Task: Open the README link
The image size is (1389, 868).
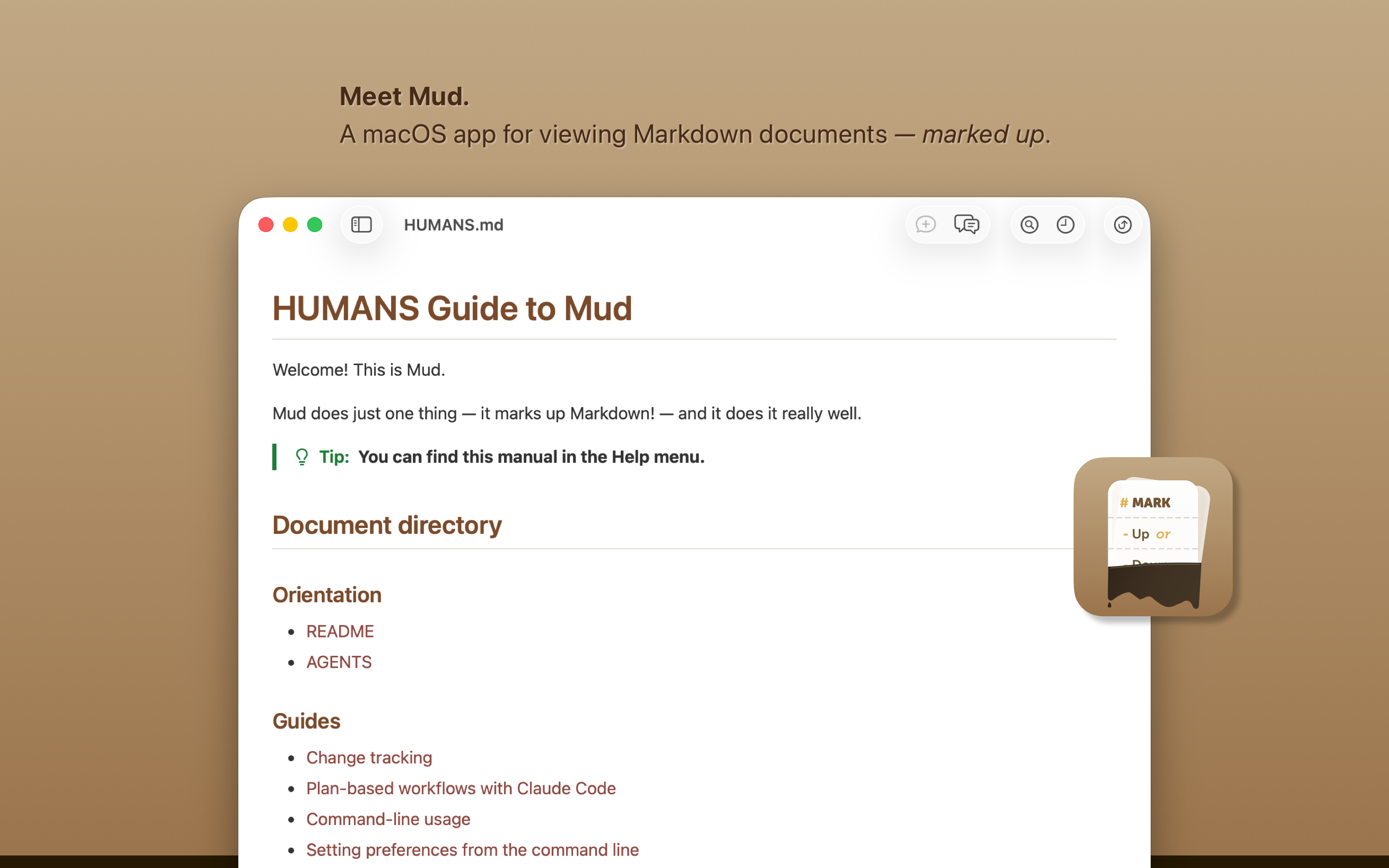Action: pyautogui.click(x=340, y=632)
